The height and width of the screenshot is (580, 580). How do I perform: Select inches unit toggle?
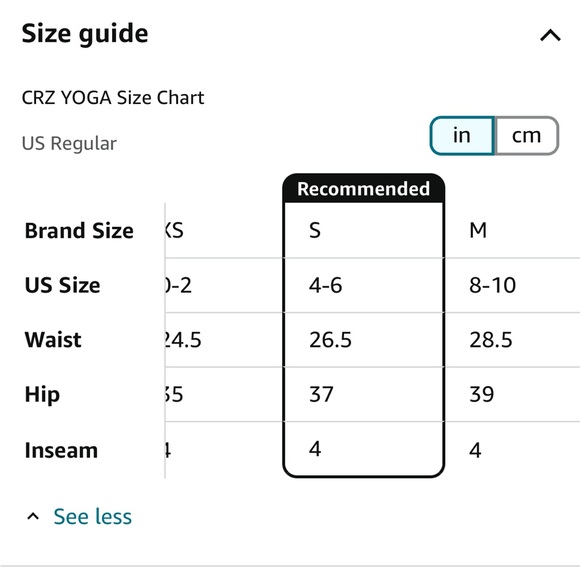pos(462,135)
